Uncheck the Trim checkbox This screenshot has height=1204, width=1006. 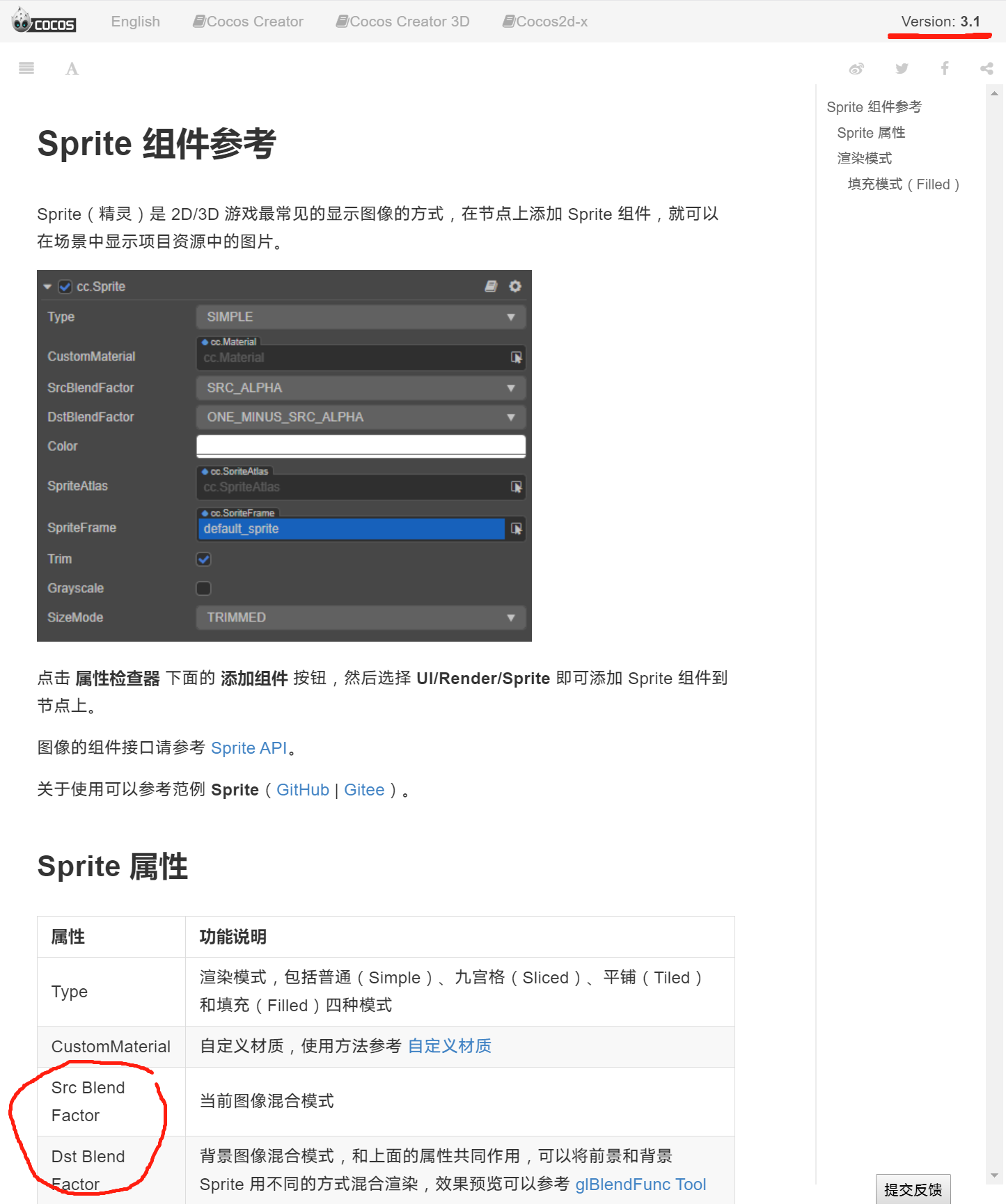click(x=204, y=559)
